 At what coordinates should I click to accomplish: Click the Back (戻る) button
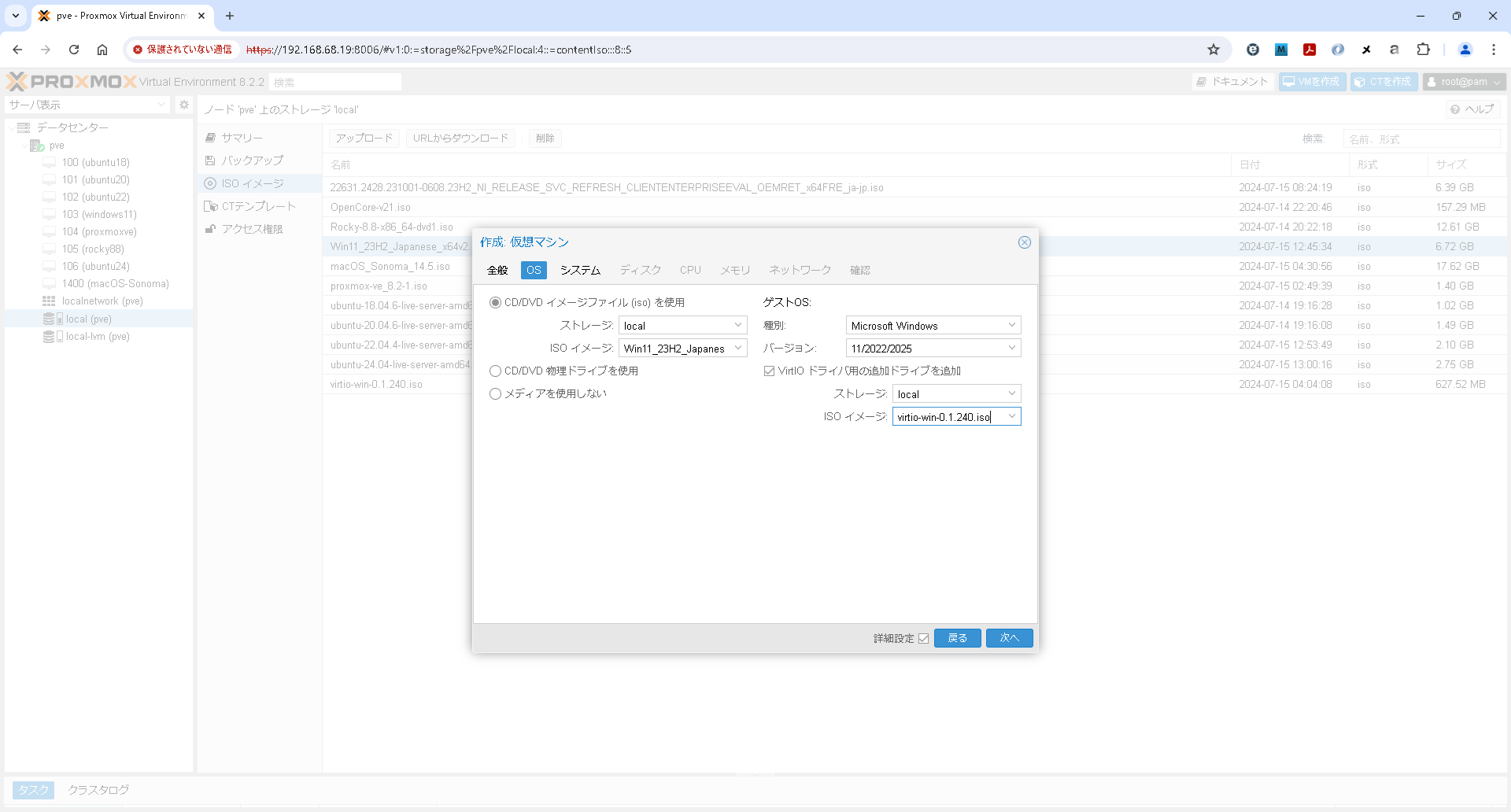(957, 638)
